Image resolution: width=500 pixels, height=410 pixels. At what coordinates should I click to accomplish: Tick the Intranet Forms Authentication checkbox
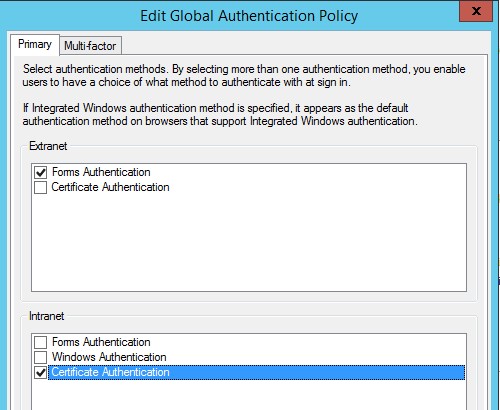click(40, 342)
